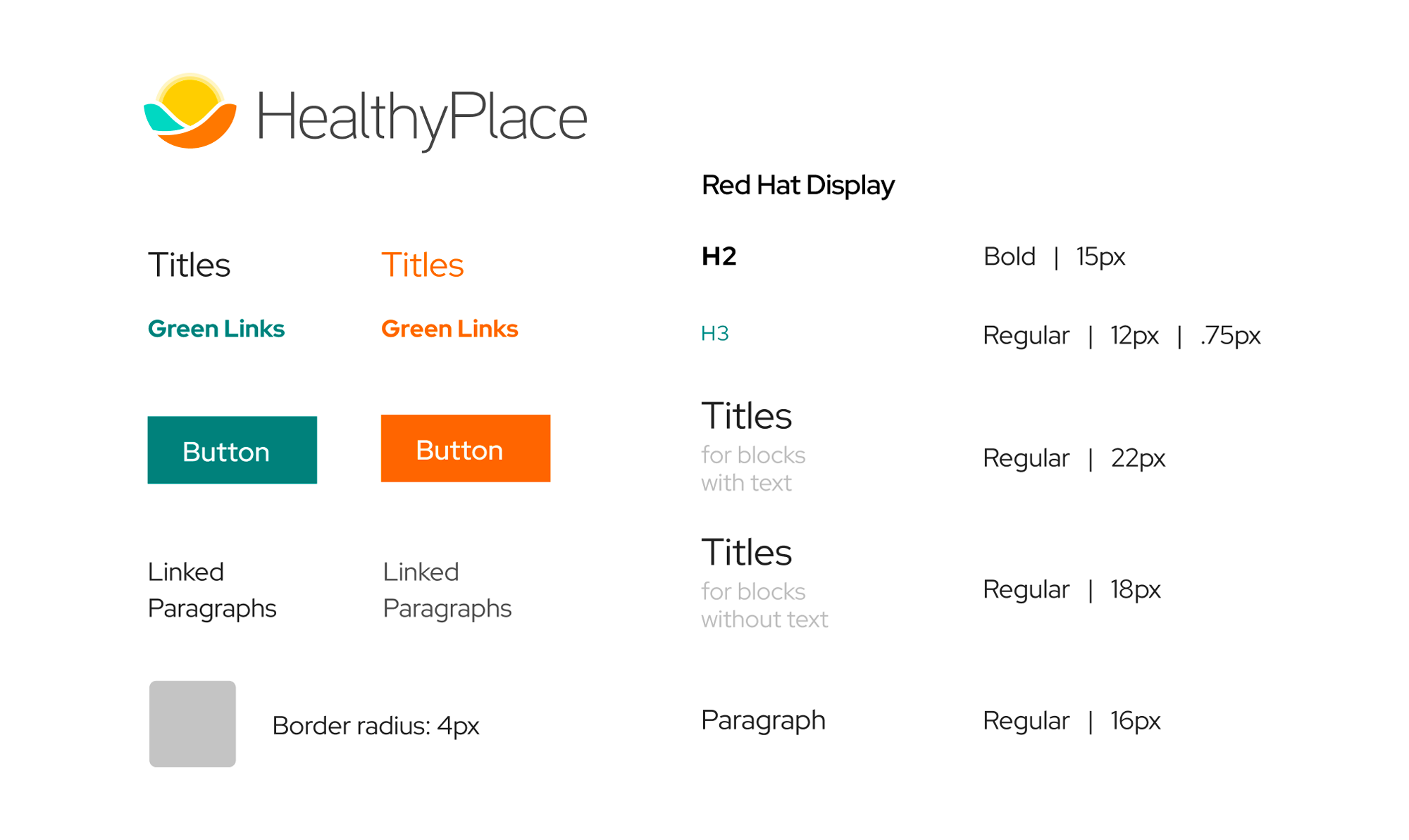Click the gray Linked Paragraphs text
1409x840 pixels.
pyautogui.click(x=447, y=590)
